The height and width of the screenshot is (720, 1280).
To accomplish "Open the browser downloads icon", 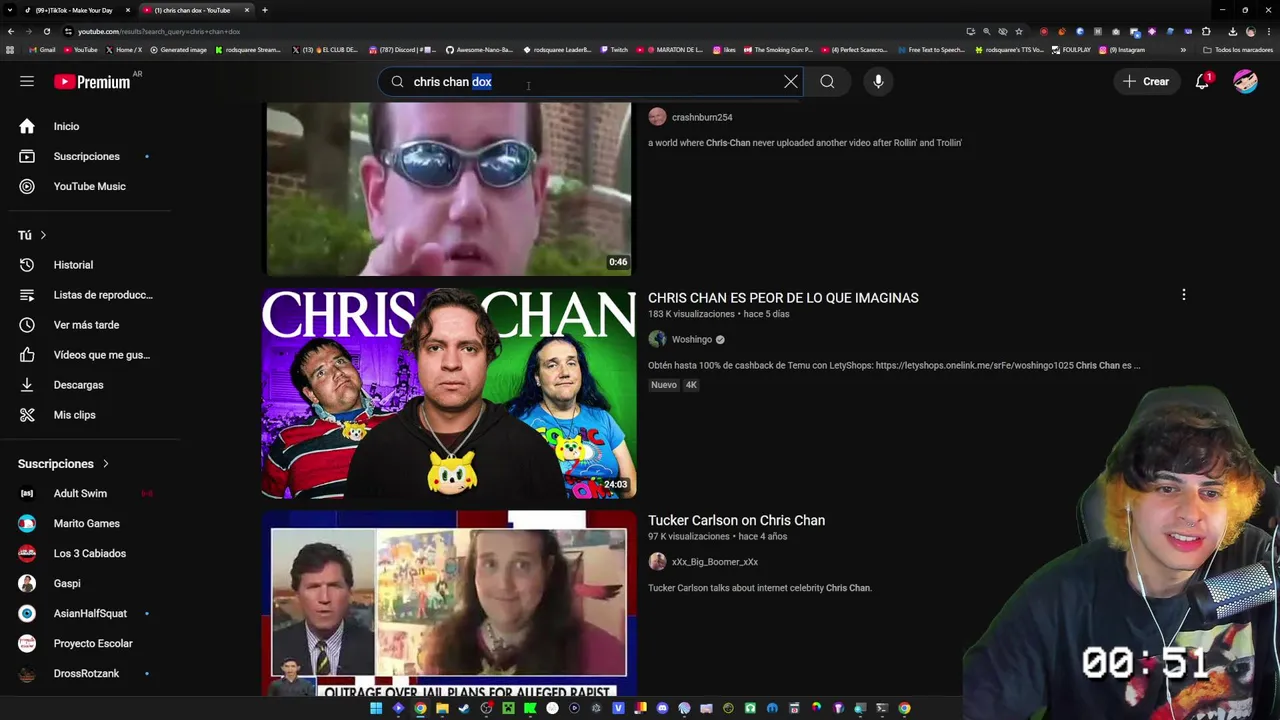I will [x=1232, y=31].
